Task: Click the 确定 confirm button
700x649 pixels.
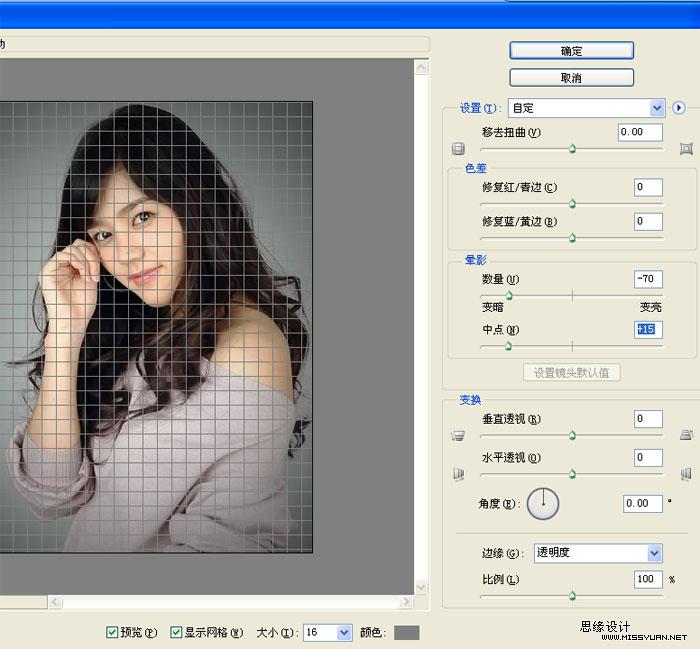Action: [571, 51]
